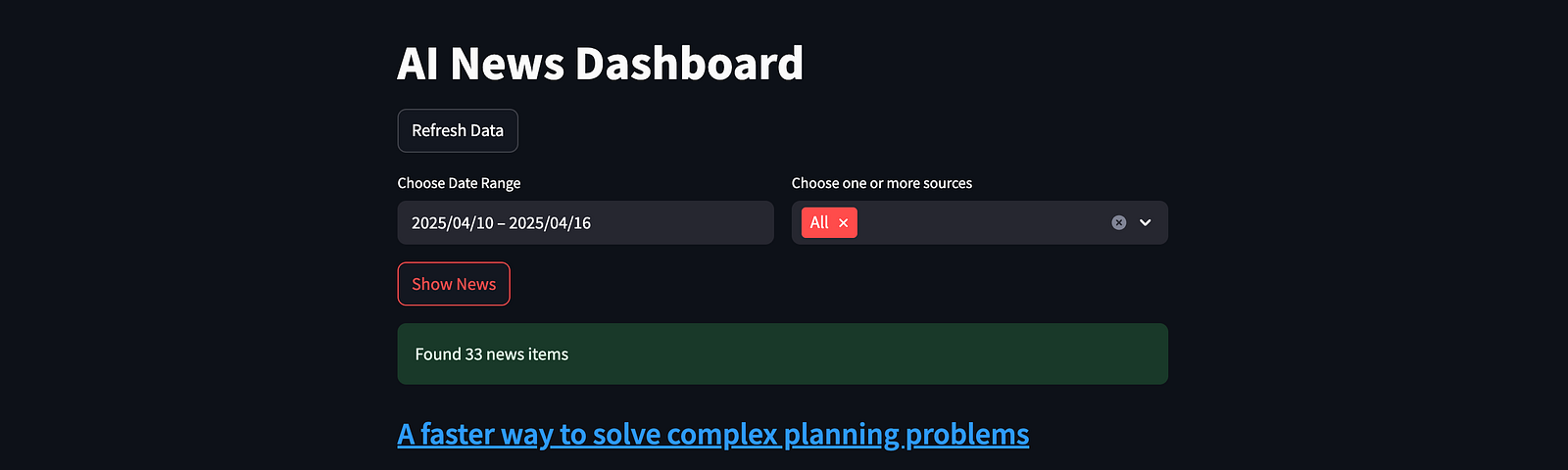Remove the All tag with its x icon
This screenshot has width=1568, height=470.
click(x=843, y=223)
